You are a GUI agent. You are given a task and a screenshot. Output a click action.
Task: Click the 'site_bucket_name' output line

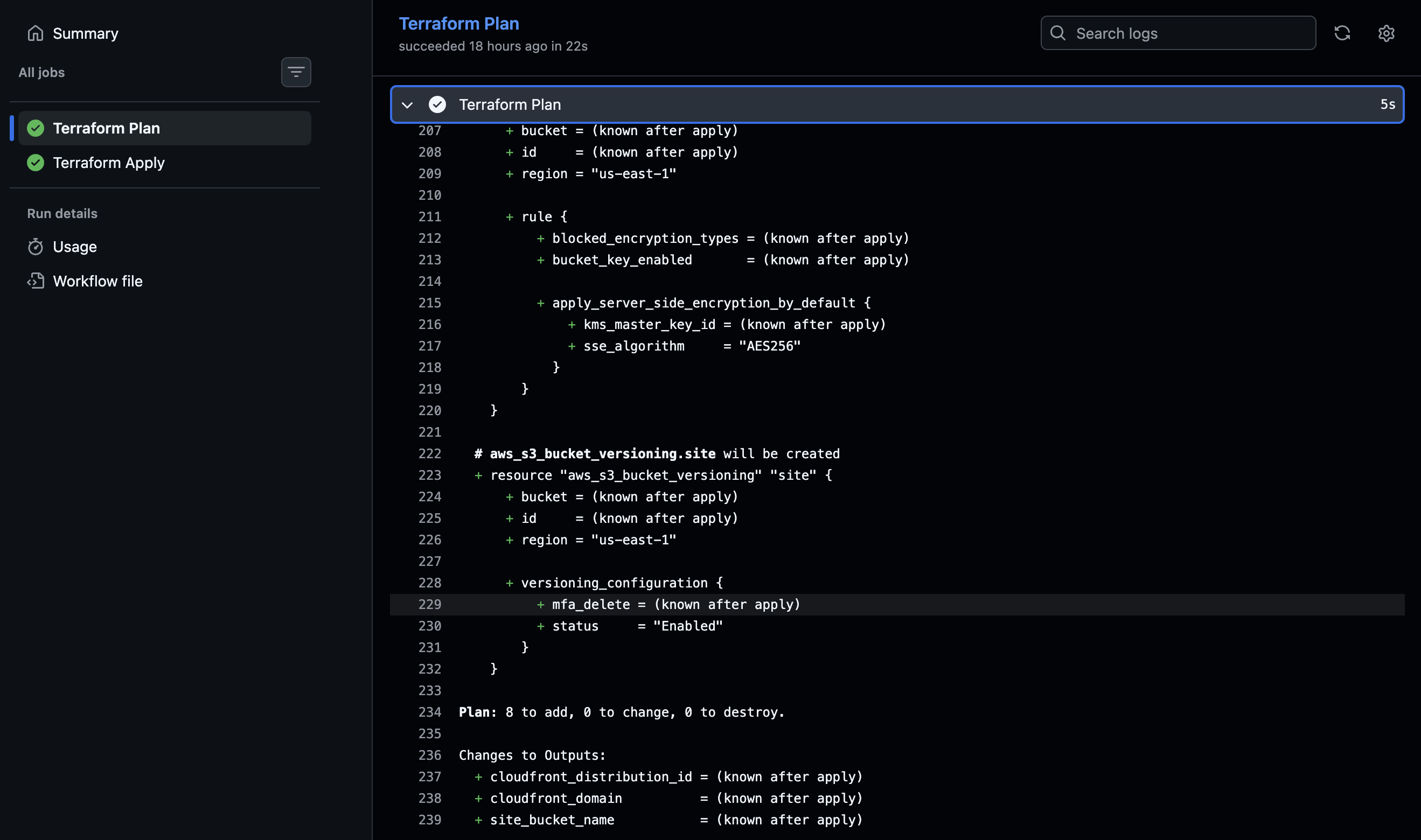pos(668,820)
